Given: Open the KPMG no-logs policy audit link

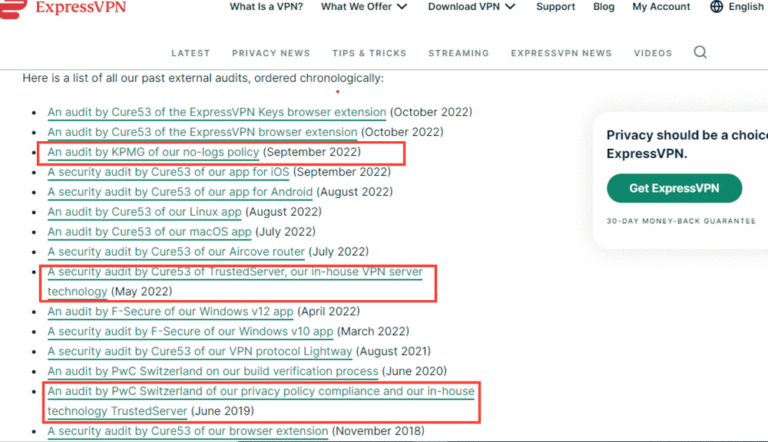Looking at the screenshot, I should 153,152.
